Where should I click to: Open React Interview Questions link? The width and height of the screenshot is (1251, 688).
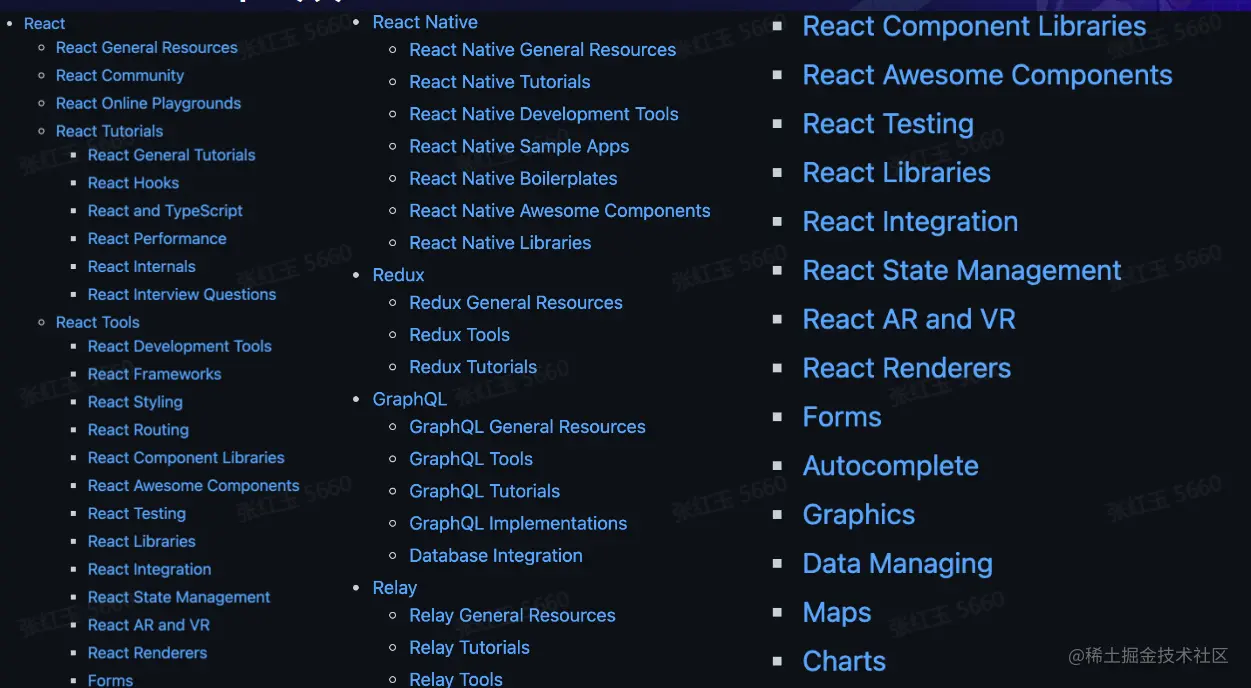pyautogui.click(x=182, y=295)
